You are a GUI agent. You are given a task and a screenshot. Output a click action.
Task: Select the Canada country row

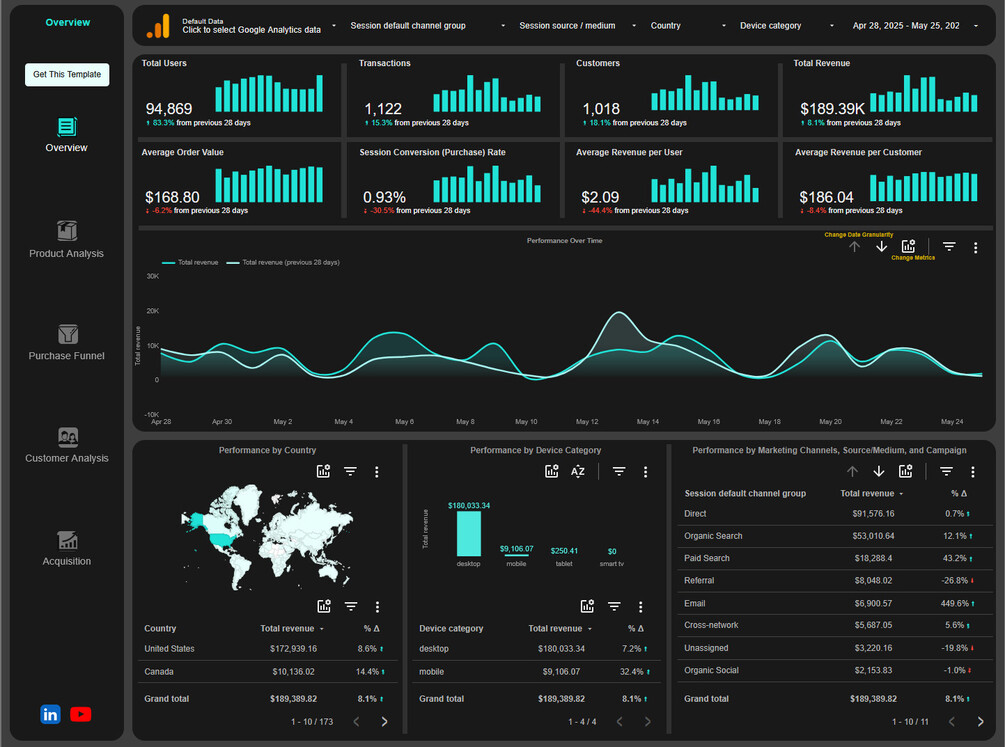click(268, 672)
